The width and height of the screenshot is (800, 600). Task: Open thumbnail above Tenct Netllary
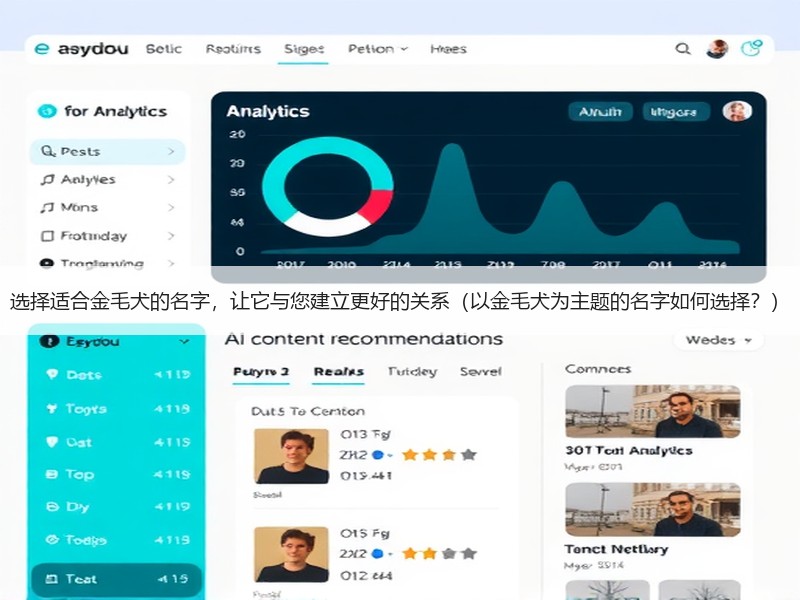653,510
